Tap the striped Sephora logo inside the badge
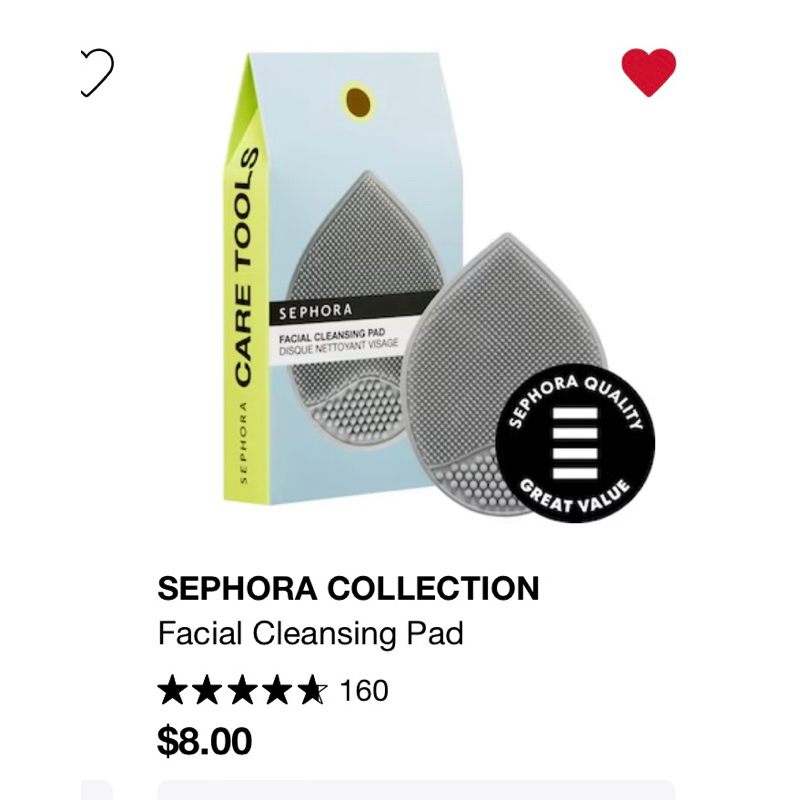This screenshot has width=800, height=800. [x=576, y=443]
